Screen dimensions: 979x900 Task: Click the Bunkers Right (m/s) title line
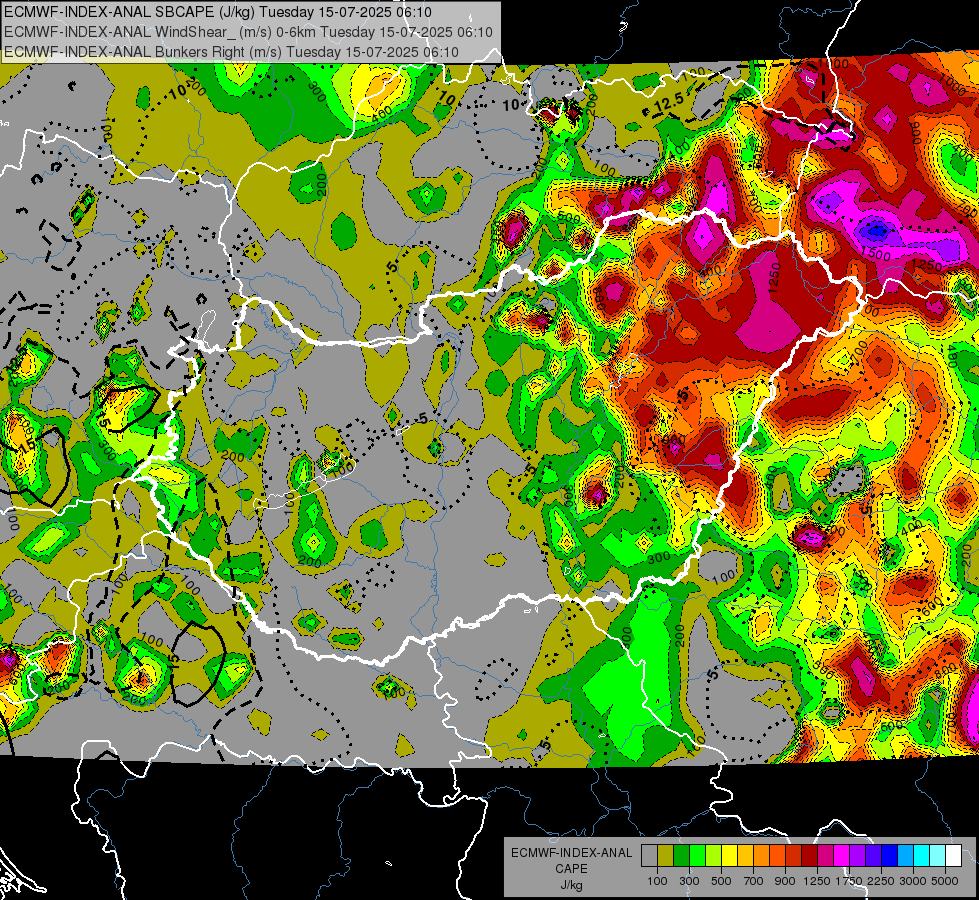pos(231,52)
